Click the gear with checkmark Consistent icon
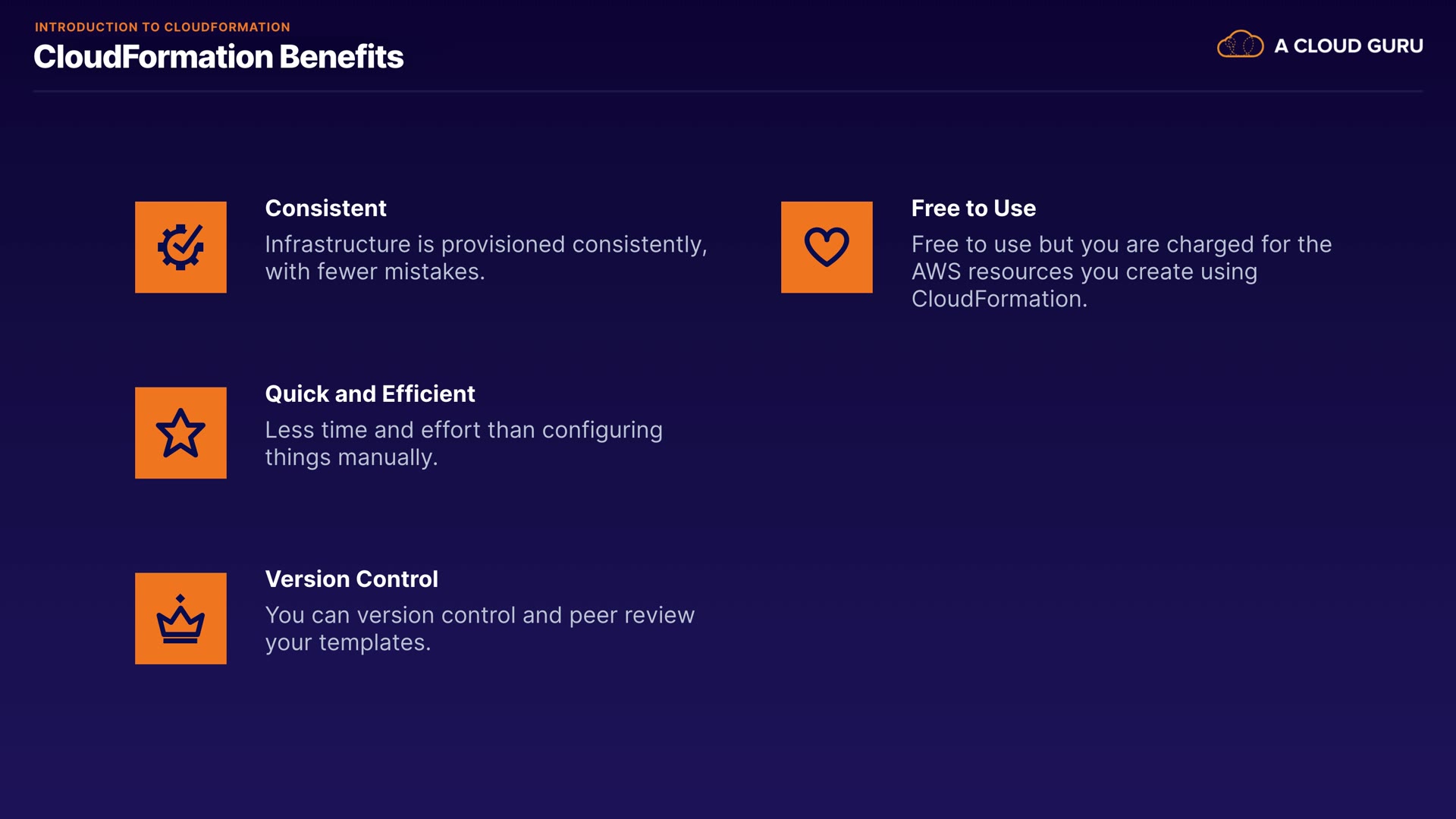 pos(180,247)
